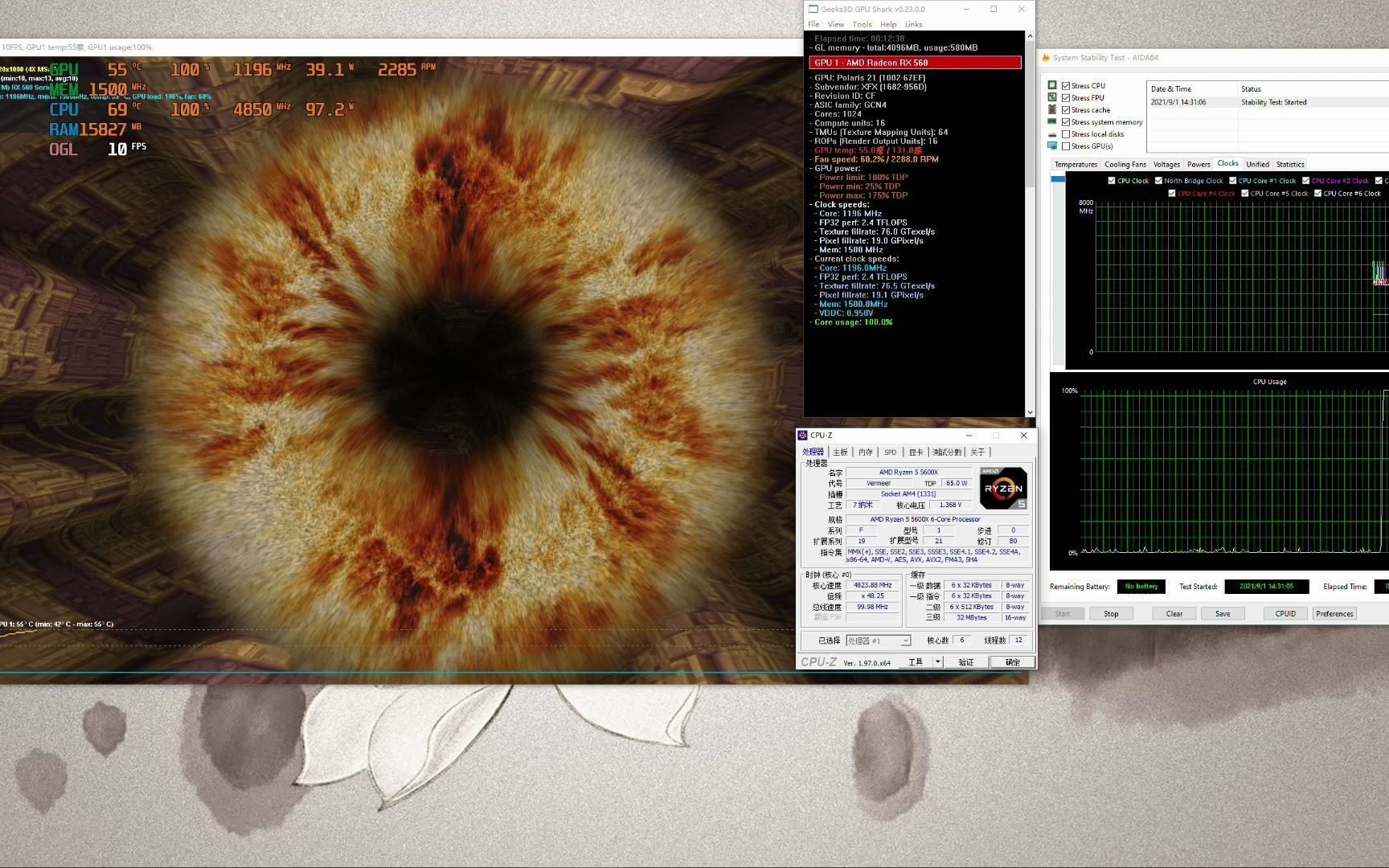Click the AIDA64 flame icon in title bar

pyautogui.click(x=1045, y=58)
